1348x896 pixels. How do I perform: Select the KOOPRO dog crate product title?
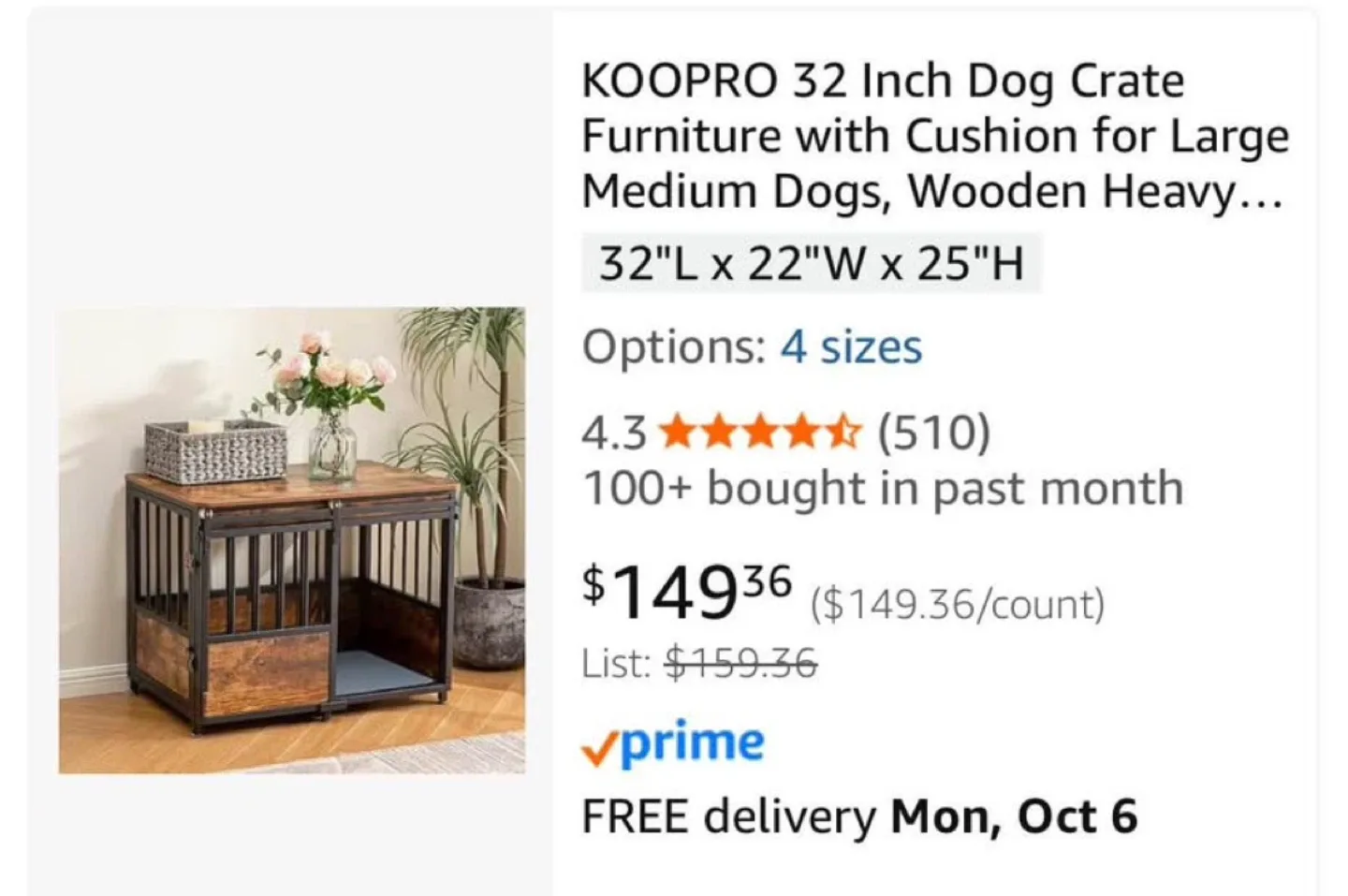pos(936,134)
